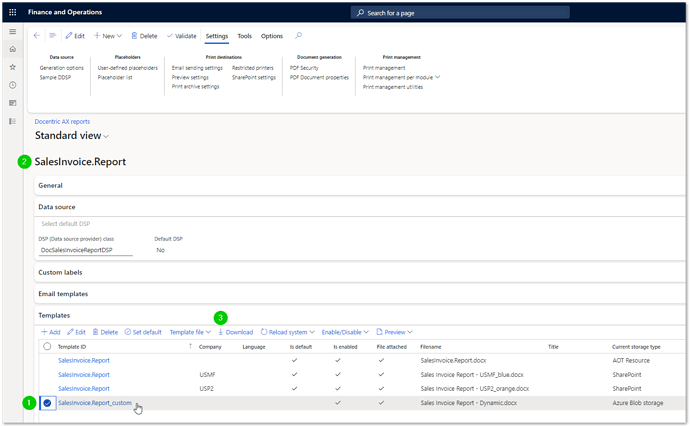Expand the Custom labels section
This screenshot has height=426, width=690.
359,272
